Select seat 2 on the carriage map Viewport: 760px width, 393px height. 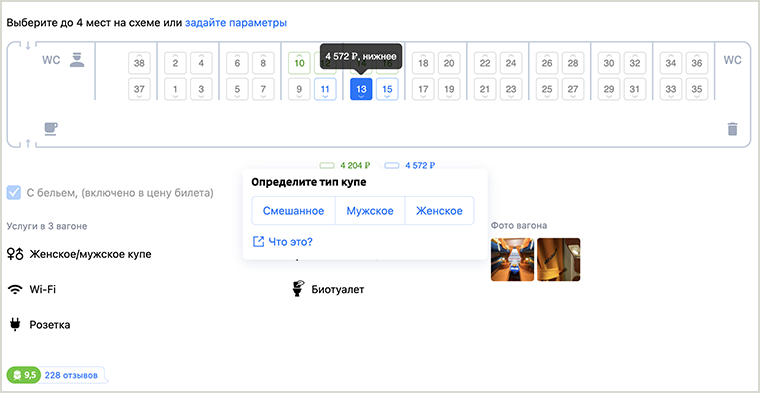(175, 63)
